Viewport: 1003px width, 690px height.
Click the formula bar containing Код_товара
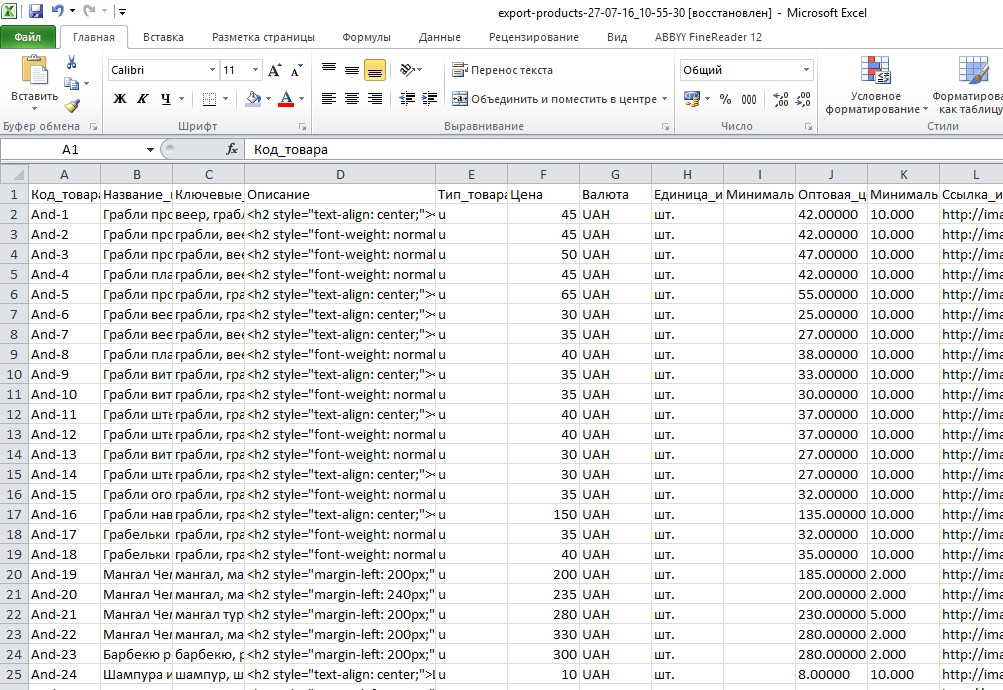(623, 150)
